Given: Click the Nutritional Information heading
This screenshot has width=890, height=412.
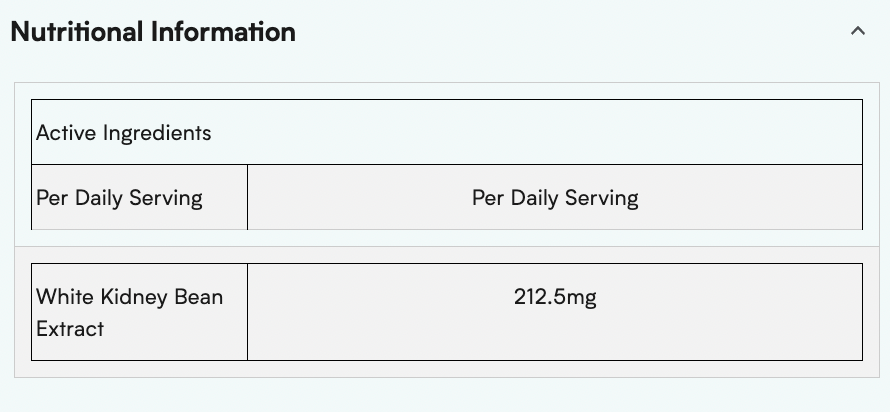Looking at the screenshot, I should click(153, 32).
